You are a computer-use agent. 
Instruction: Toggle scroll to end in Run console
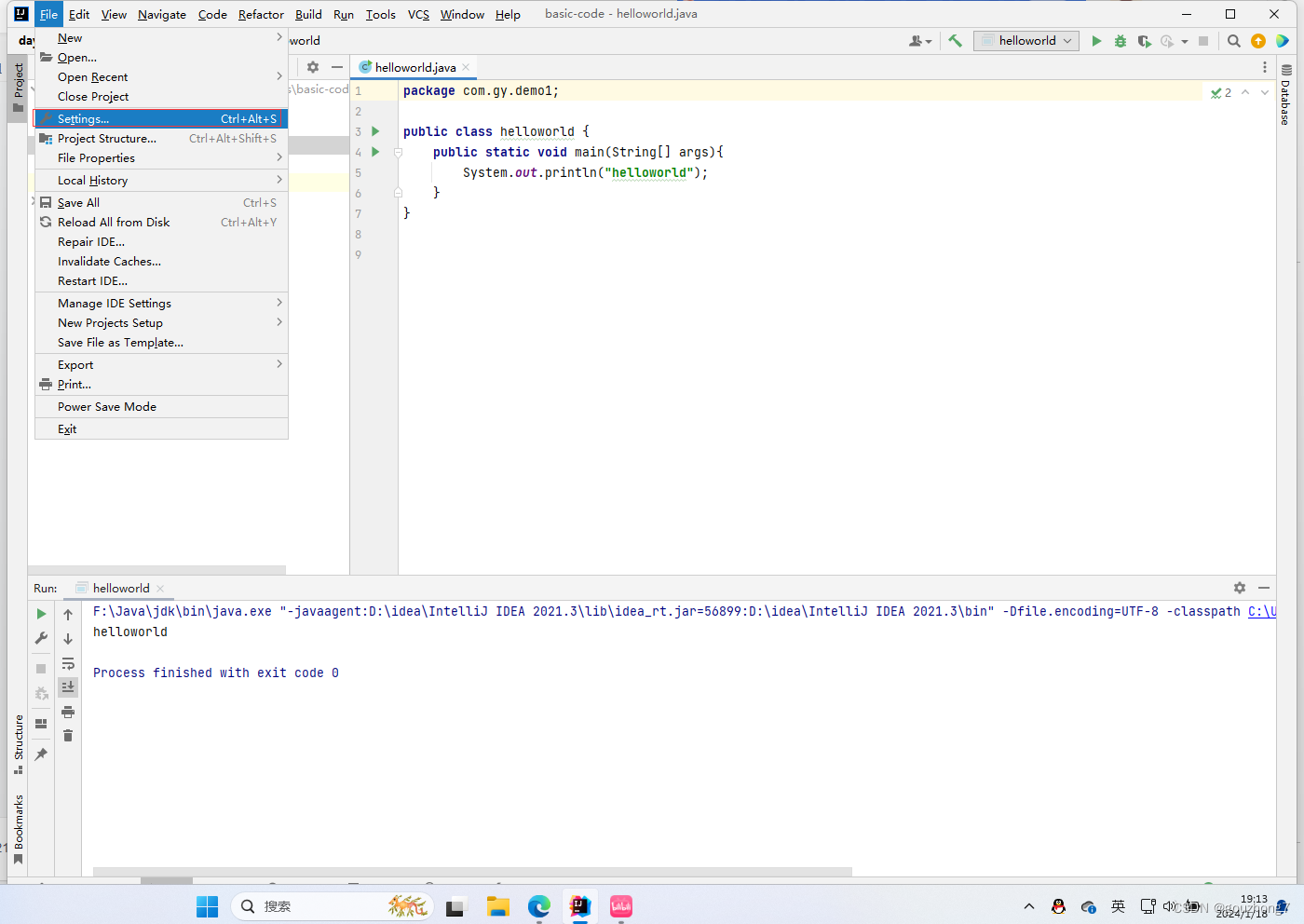(x=68, y=687)
